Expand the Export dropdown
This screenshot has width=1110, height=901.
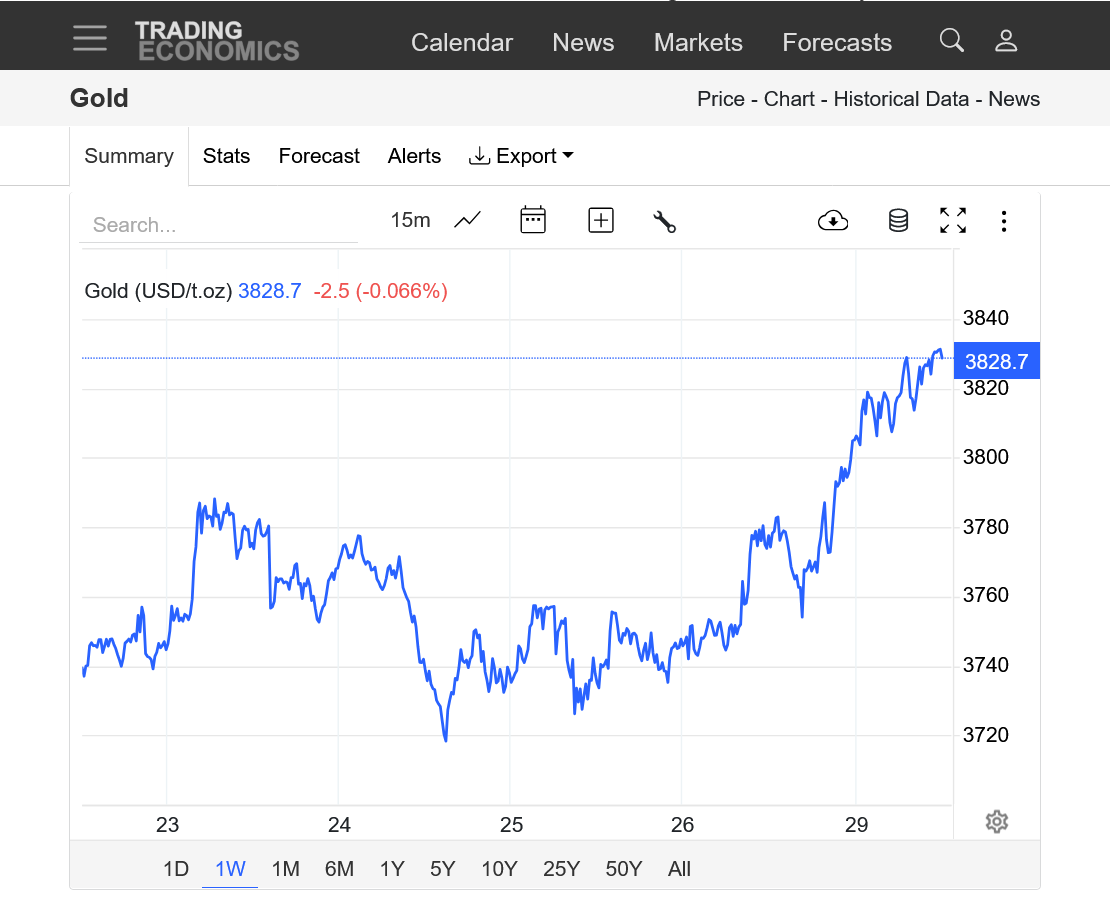[x=521, y=156]
